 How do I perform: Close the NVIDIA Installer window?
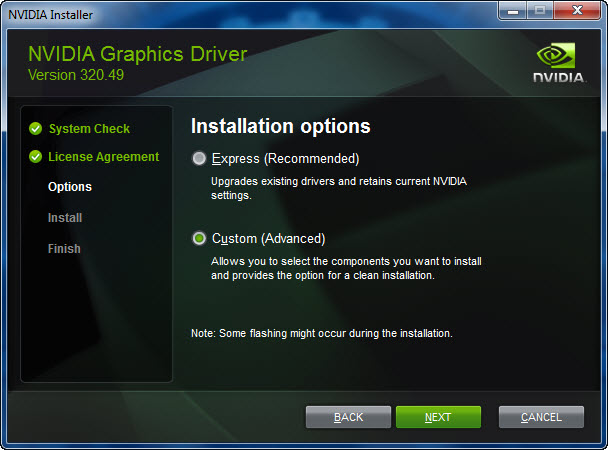[577, 10]
